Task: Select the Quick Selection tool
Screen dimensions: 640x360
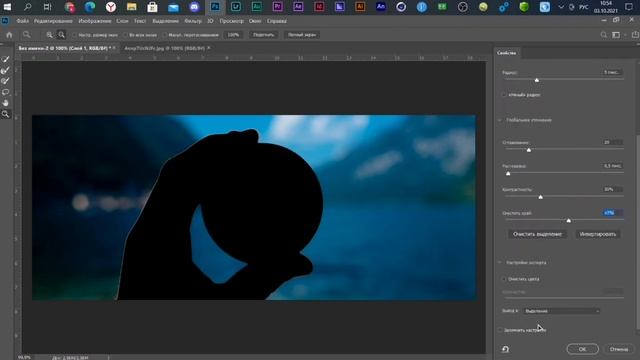Action: [5, 60]
